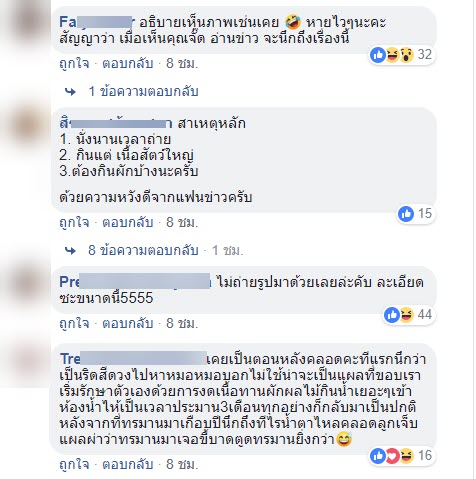The width and height of the screenshot is (476, 479).
Task: Click the thumbs-up icon beside 44 reactions
Action: coord(392,315)
